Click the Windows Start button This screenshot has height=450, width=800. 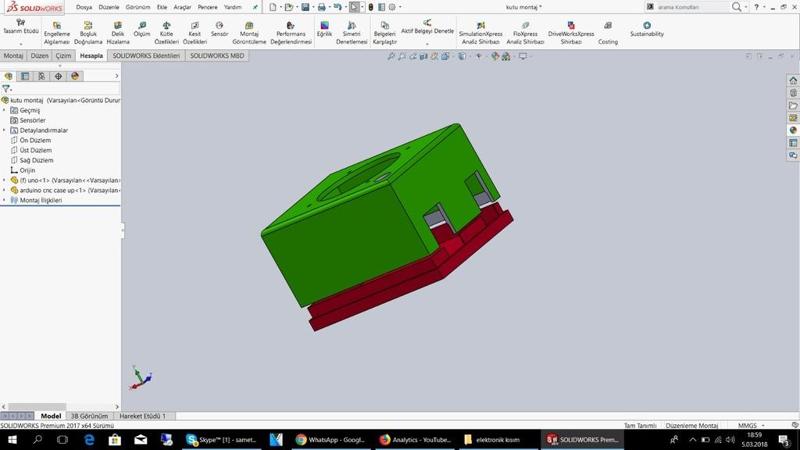(12, 439)
